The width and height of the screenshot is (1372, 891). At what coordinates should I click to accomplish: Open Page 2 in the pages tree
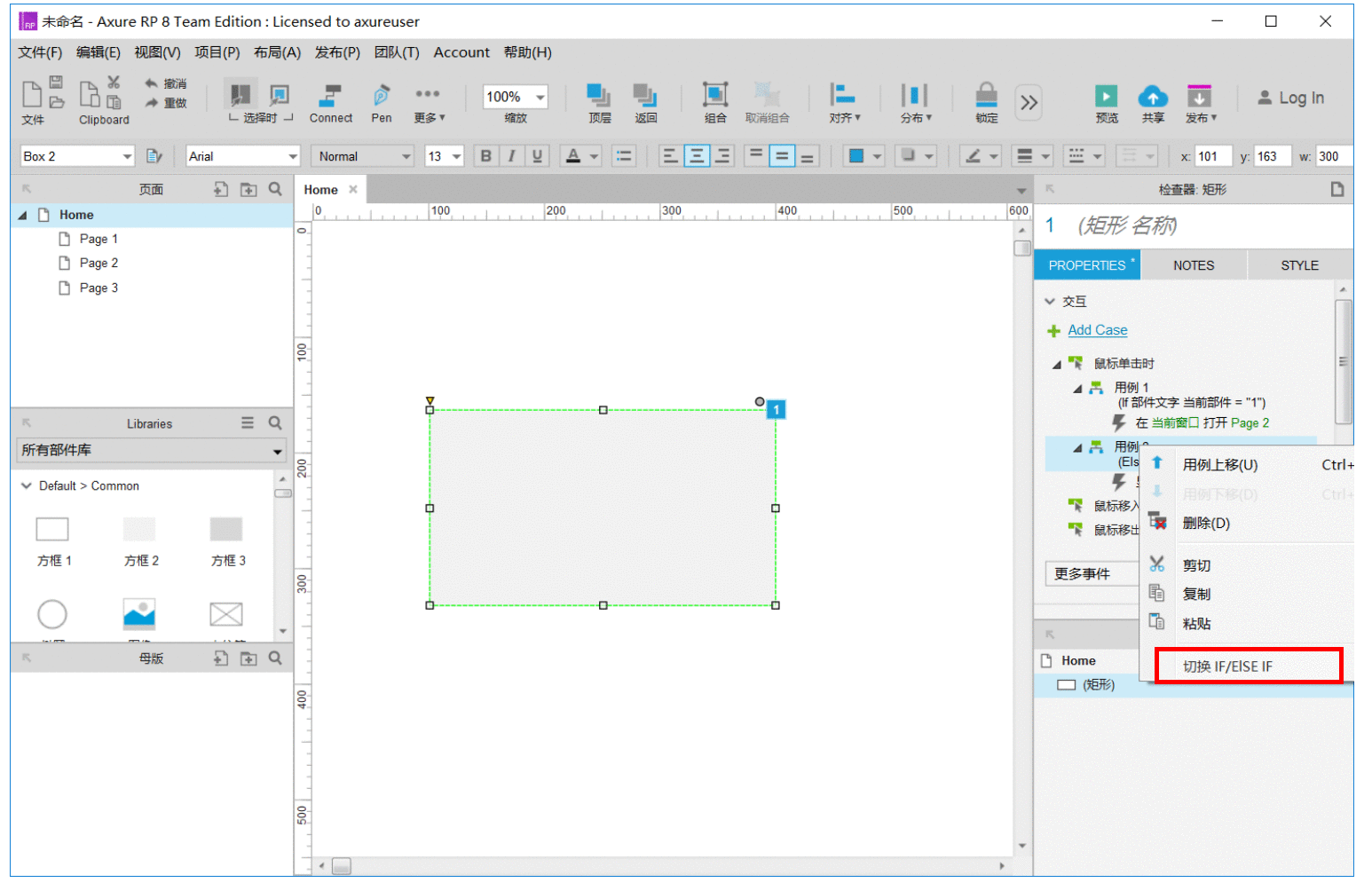point(98,263)
